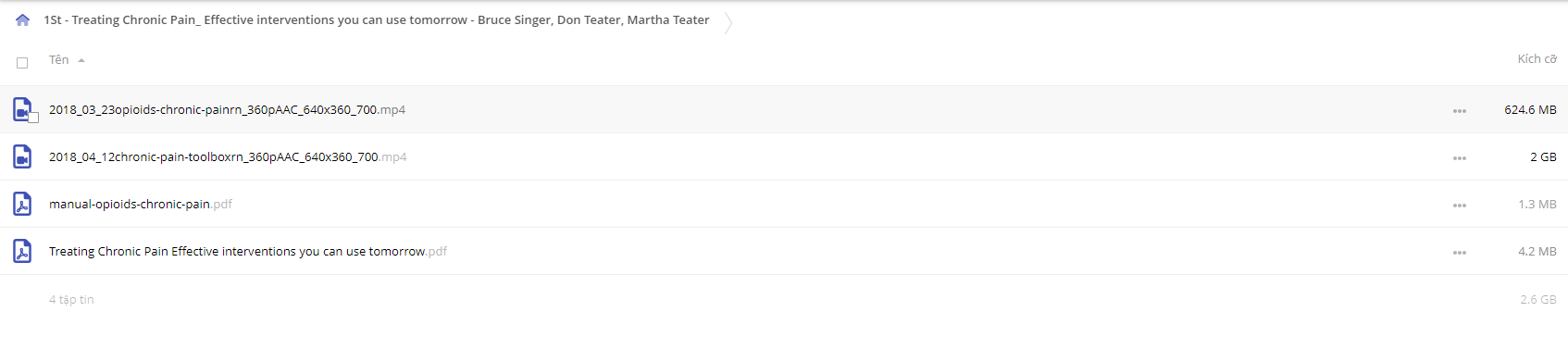
Task: Go to the home folder icon
Action: tap(22, 20)
